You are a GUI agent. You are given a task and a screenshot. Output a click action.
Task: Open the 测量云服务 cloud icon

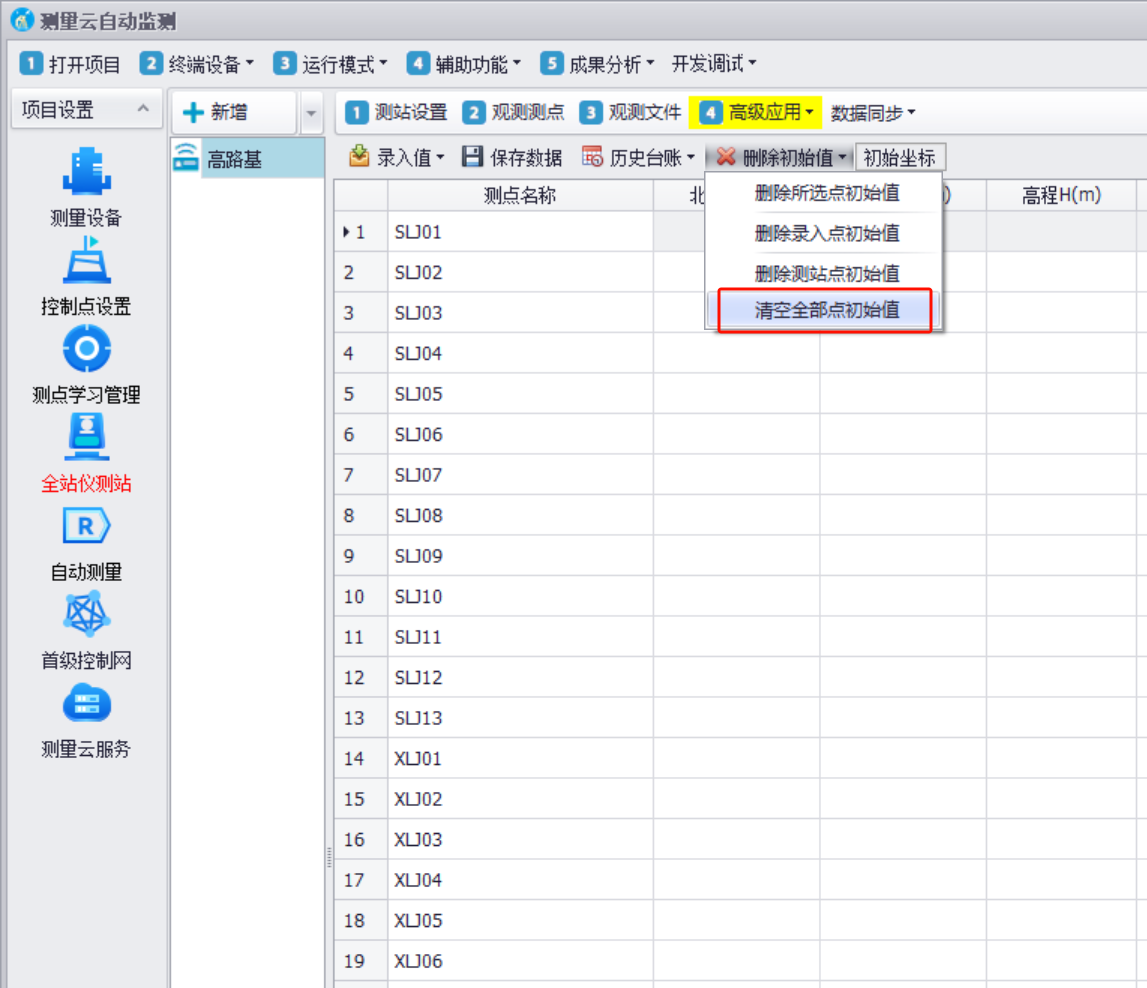85,703
